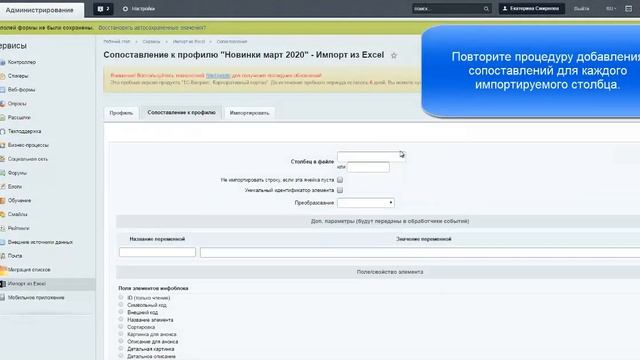640x360 pixels.
Task: Select the 'Сортировка' radio button
Action: 121,327
